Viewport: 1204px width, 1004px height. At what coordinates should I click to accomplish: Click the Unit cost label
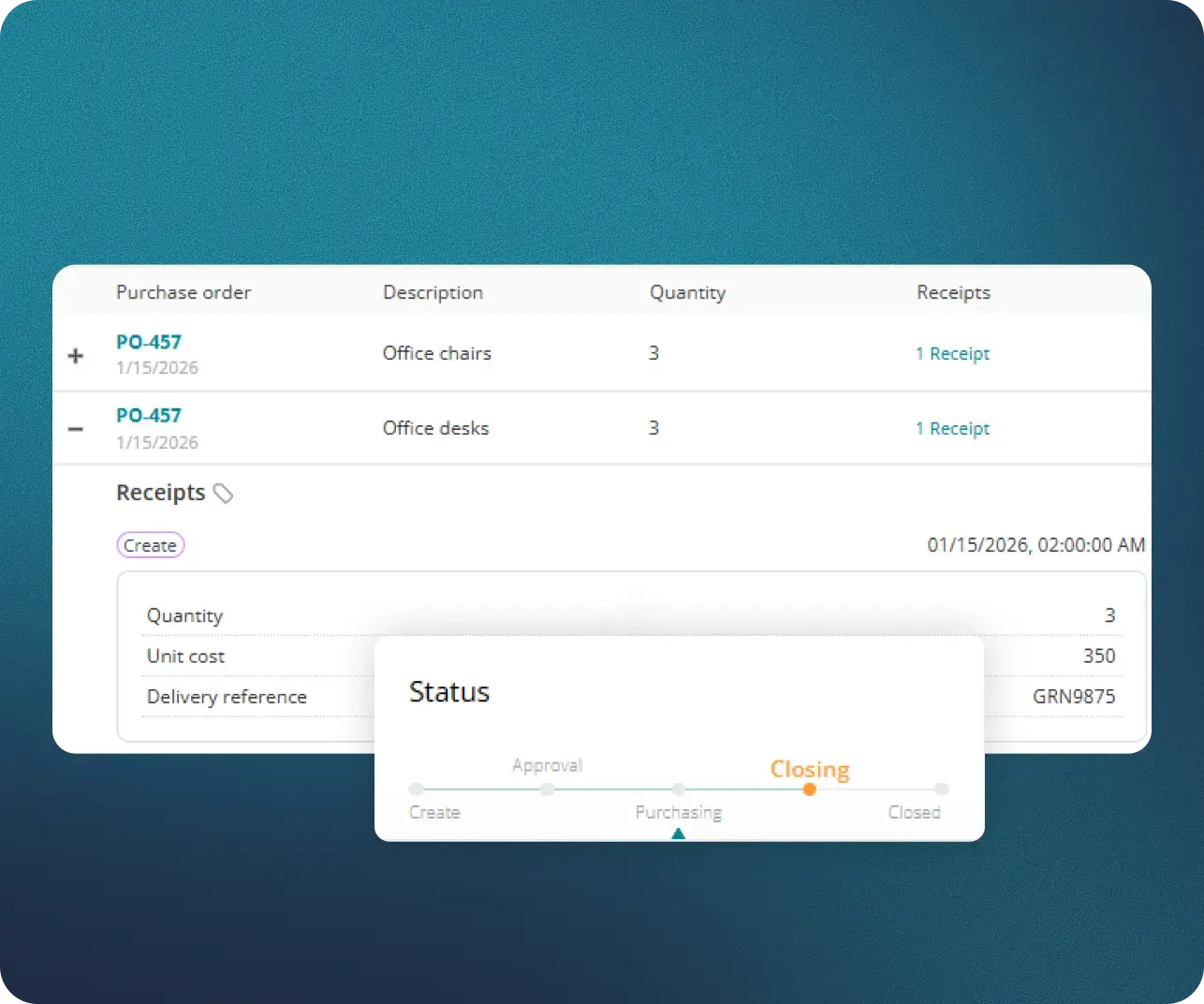tap(185, 656)
